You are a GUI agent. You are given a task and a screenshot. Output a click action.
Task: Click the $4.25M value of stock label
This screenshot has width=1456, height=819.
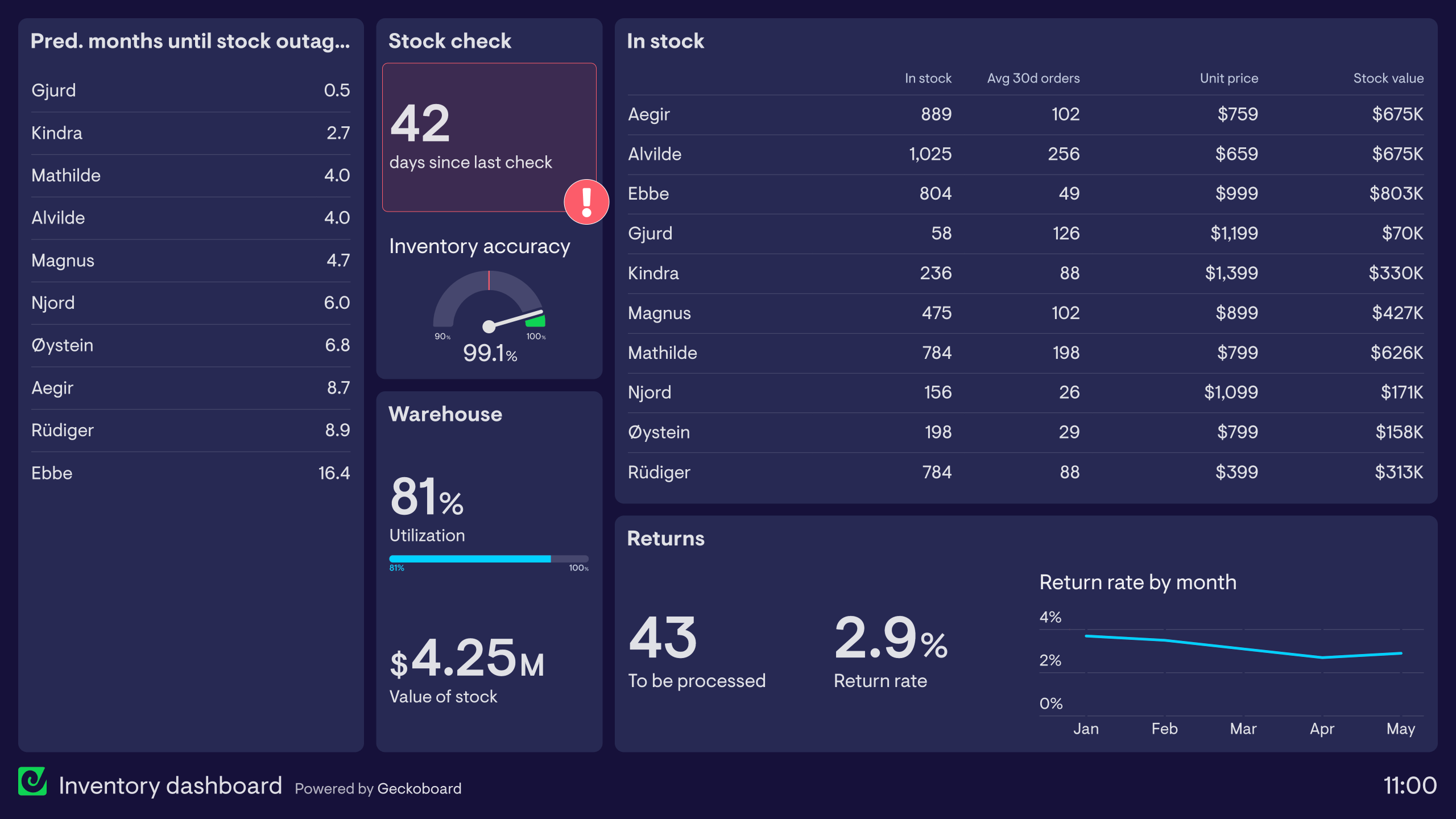(461, 659)
